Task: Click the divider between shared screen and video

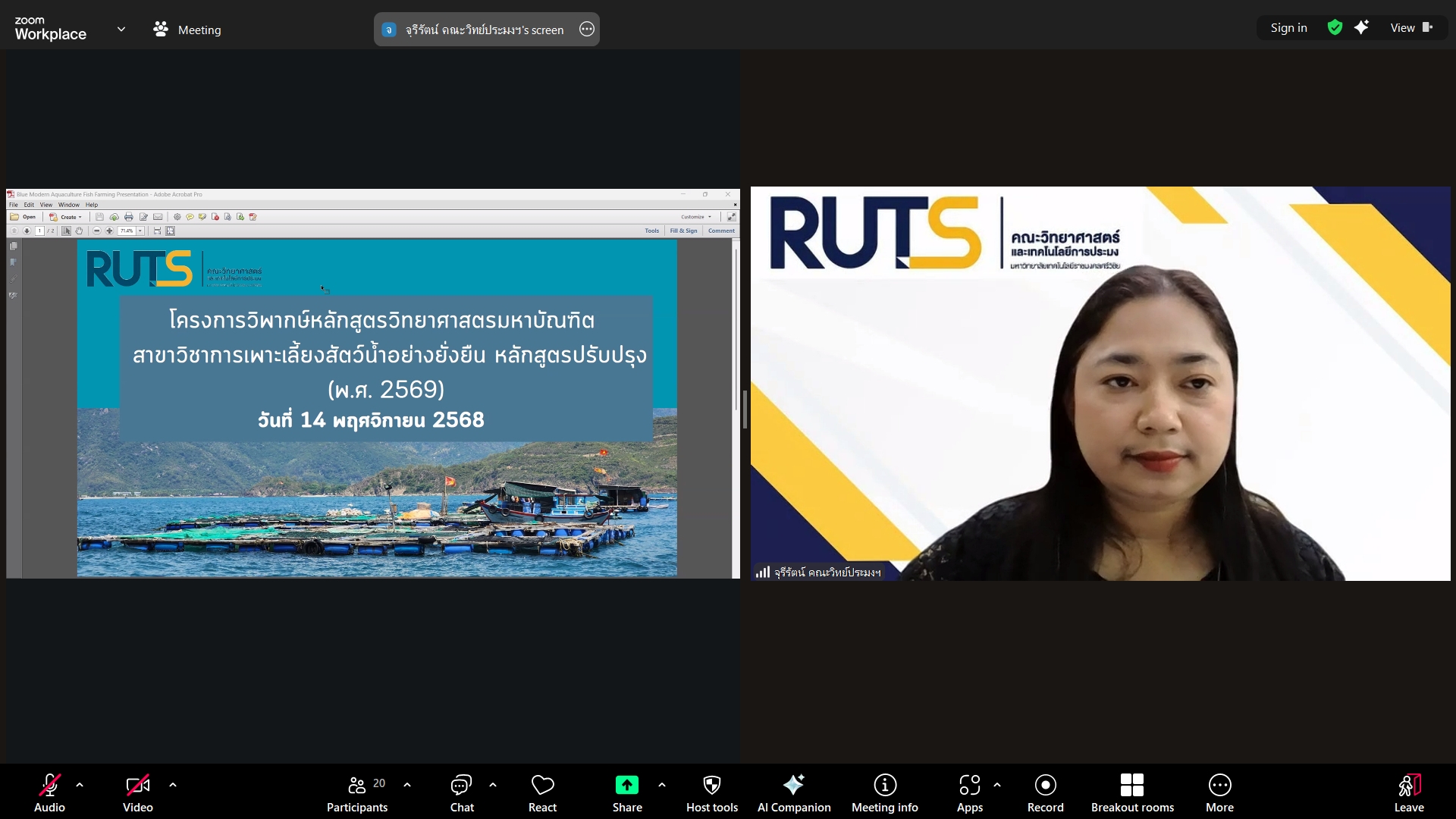Action: [745, 409]
